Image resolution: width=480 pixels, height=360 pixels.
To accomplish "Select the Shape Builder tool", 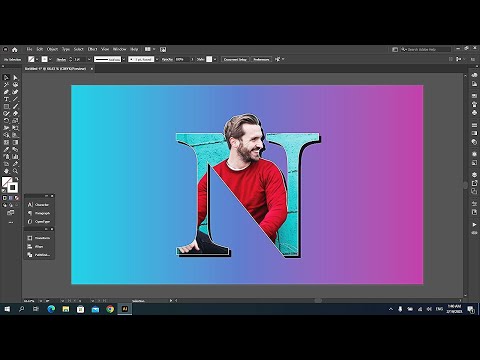I will click(6, 135).
